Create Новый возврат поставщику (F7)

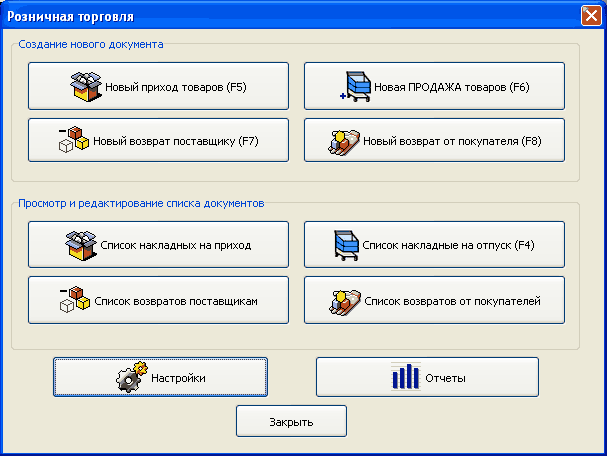click(x=158, y=140)
